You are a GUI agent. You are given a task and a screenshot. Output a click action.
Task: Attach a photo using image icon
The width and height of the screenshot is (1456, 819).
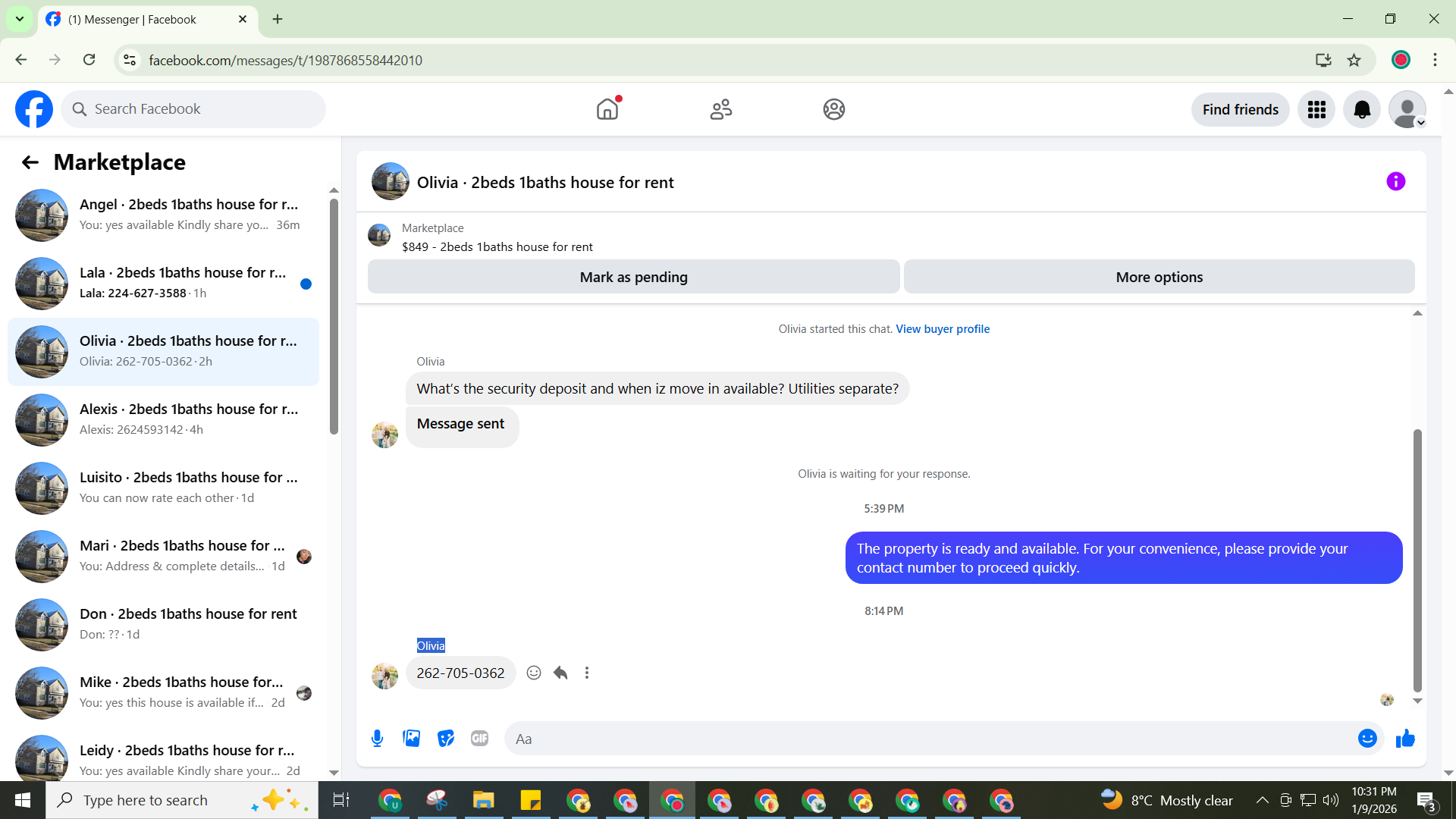411,739
